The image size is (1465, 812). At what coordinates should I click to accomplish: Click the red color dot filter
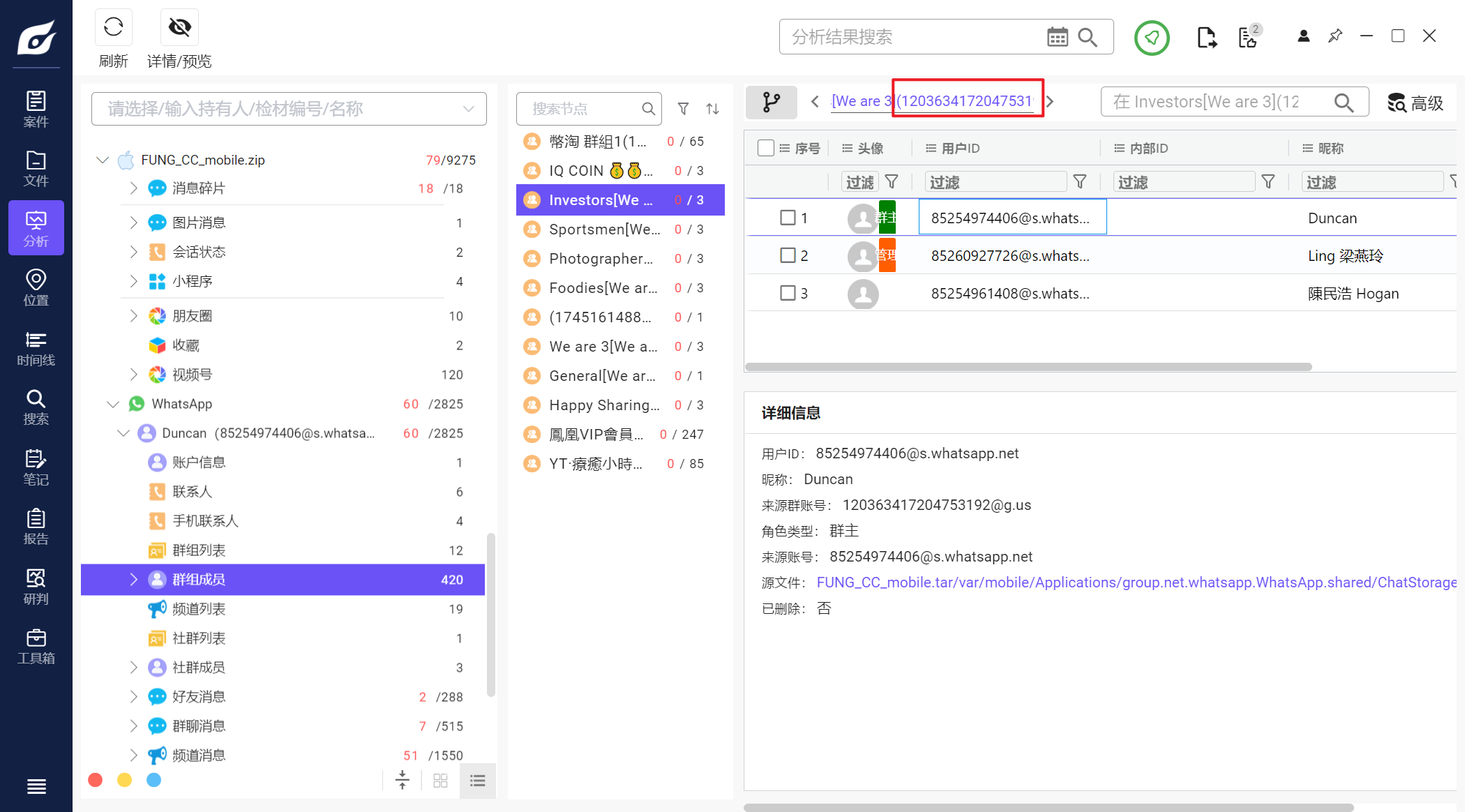96,780
